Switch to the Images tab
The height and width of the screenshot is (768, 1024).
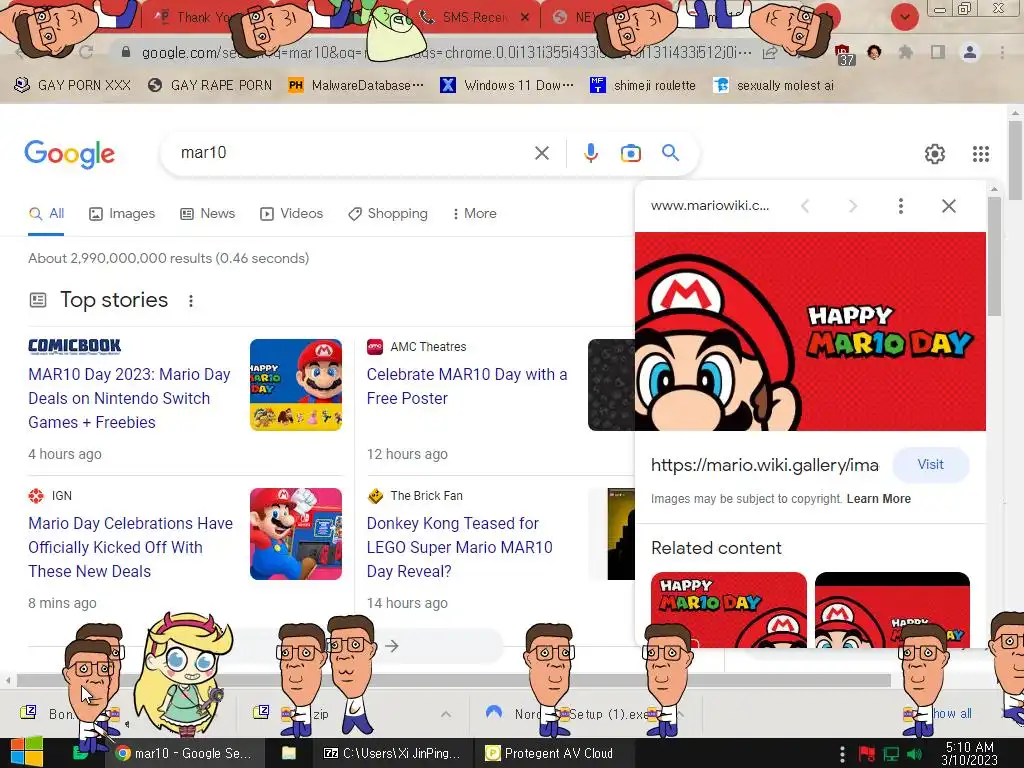(122, 214)
